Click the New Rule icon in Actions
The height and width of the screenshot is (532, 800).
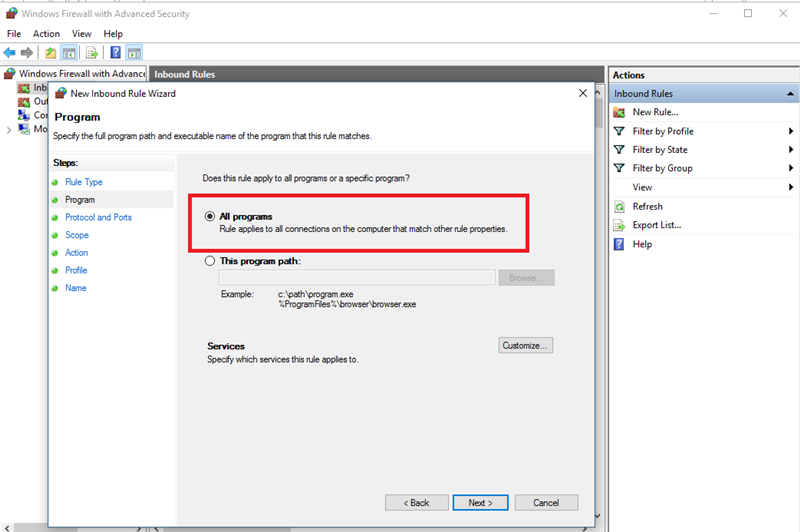tap(619, 112)
